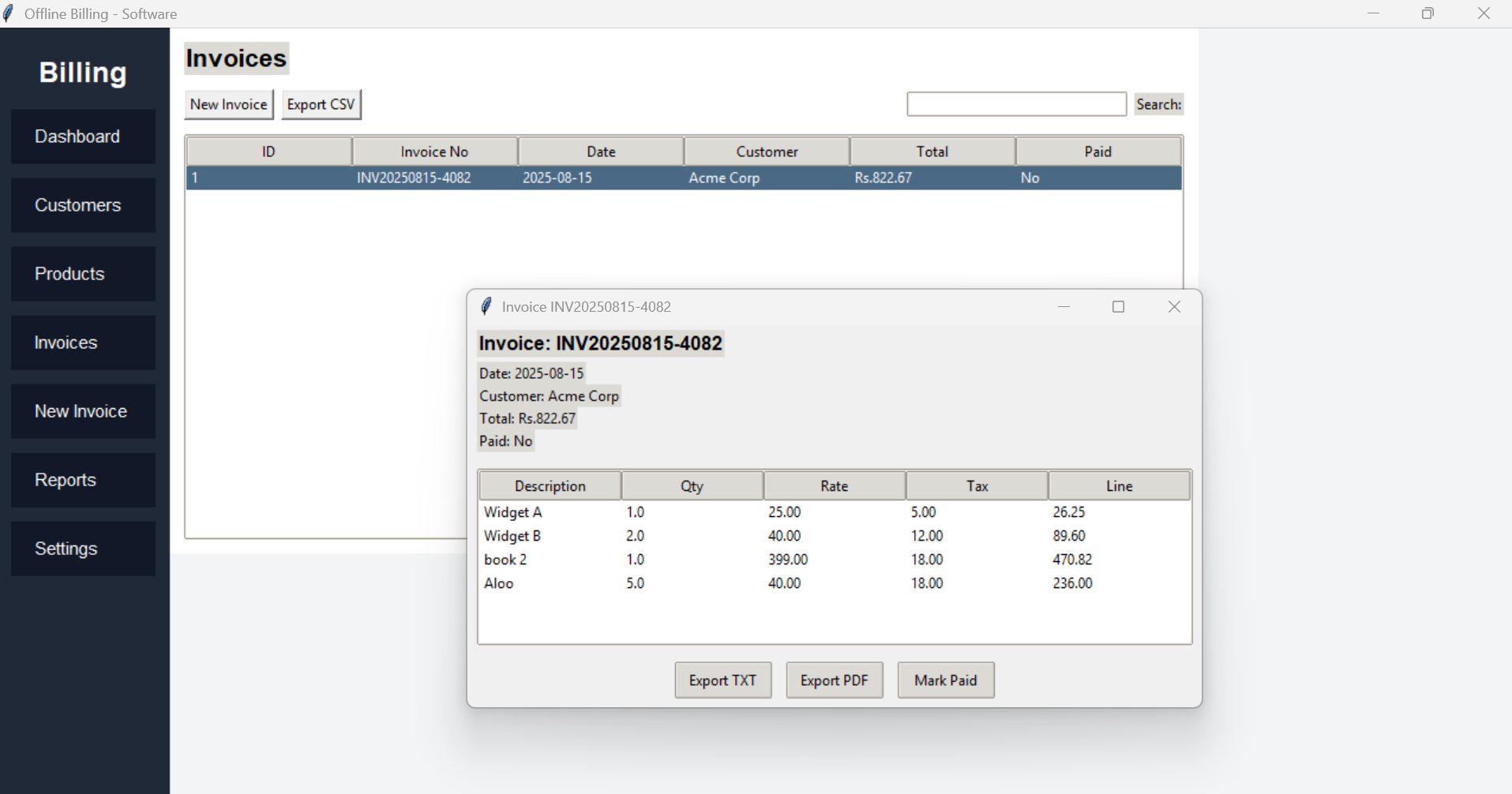Viewport: 1512px width, 794px height.
Task: Mark invoice INV20250815-4082 as paid
Action: (x=946, y=680)
